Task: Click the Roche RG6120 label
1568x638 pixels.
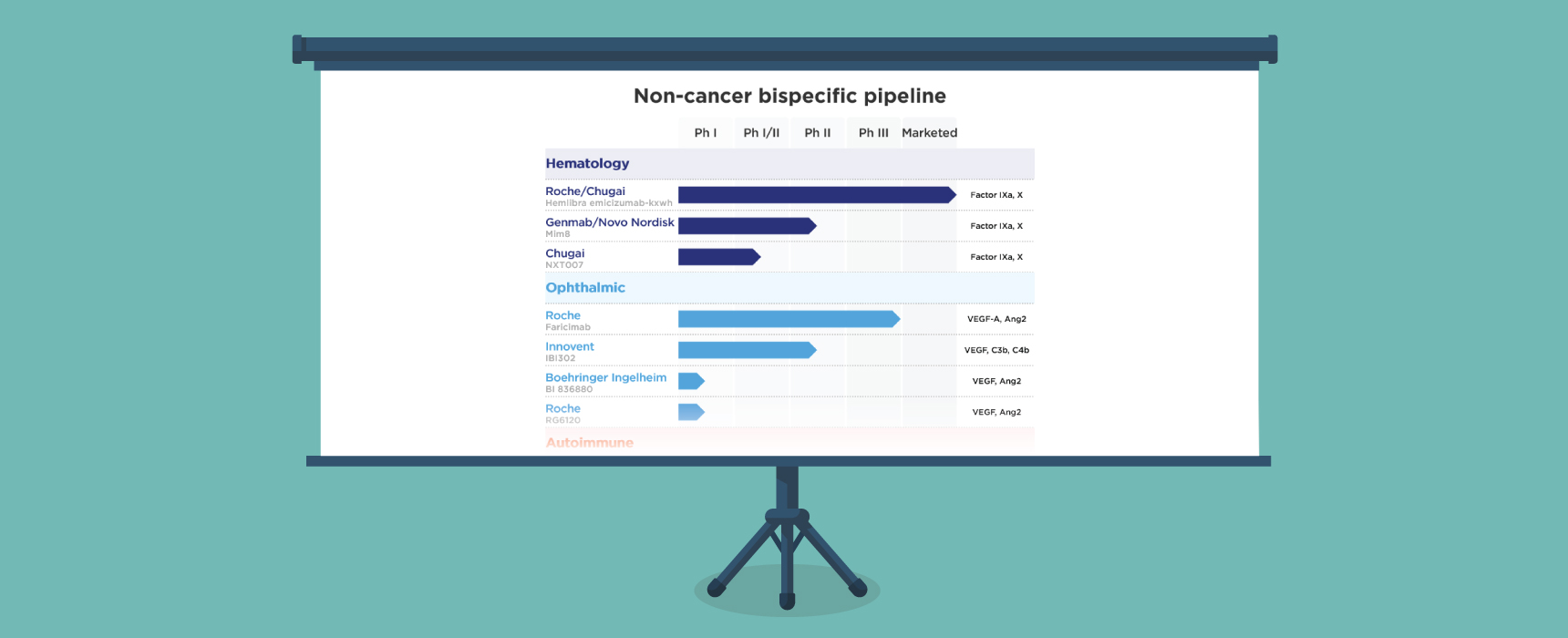Action: (563, 409)
